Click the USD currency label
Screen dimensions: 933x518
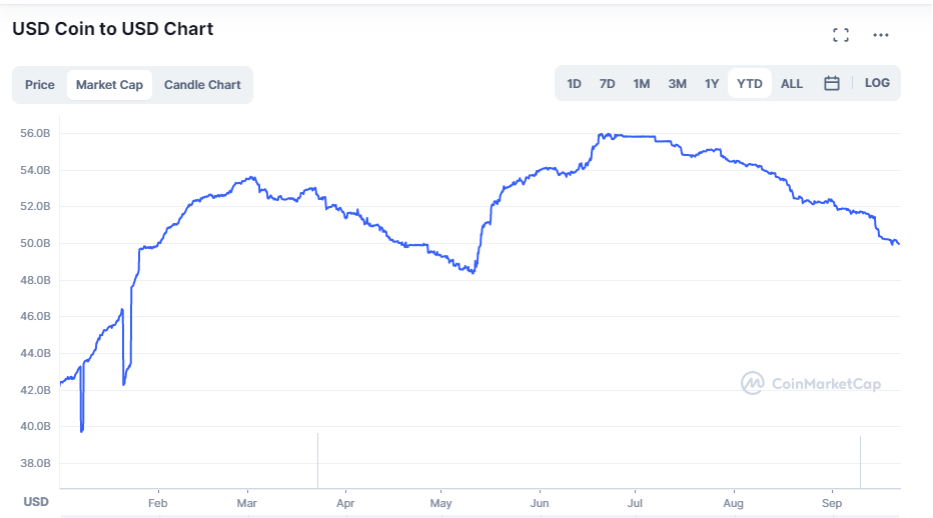(36, 502)
